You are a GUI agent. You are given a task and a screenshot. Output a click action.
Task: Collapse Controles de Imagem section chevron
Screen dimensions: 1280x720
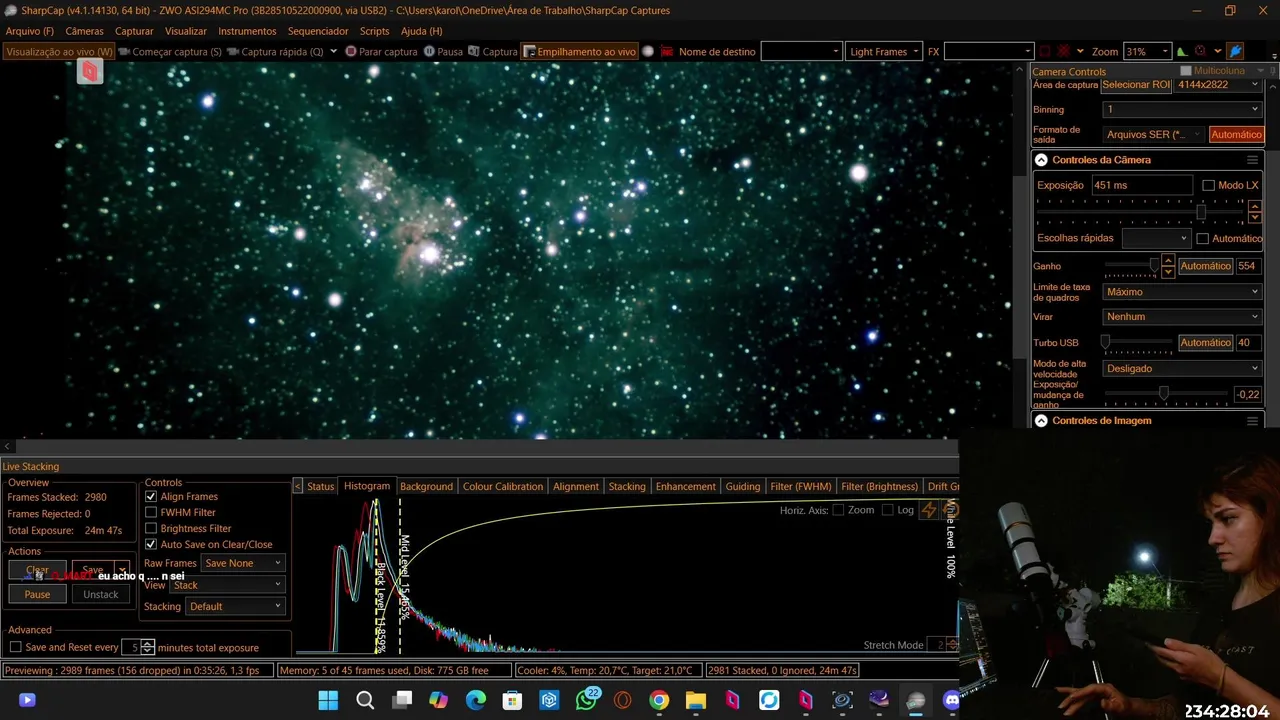(1041, 421)
